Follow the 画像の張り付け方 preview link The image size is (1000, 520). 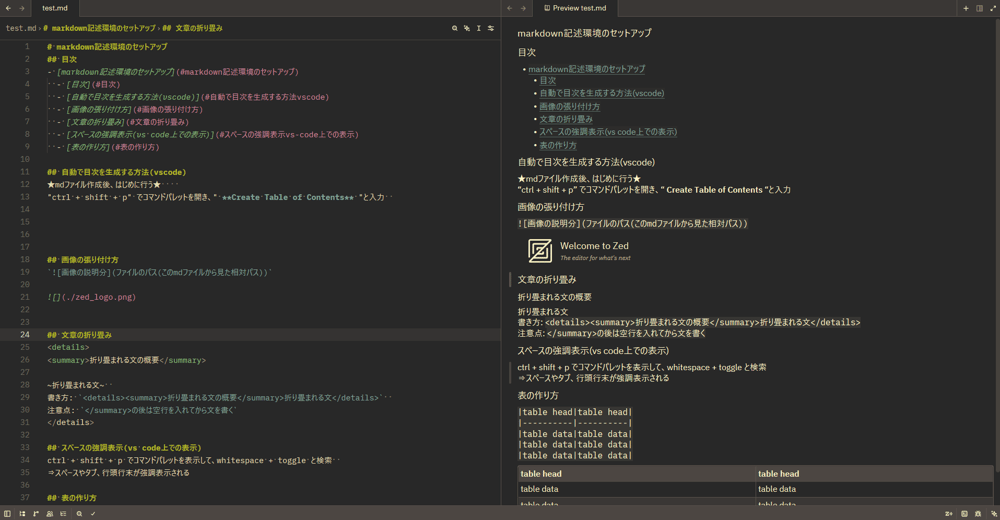pyautogui.click(x=570, y=107)
